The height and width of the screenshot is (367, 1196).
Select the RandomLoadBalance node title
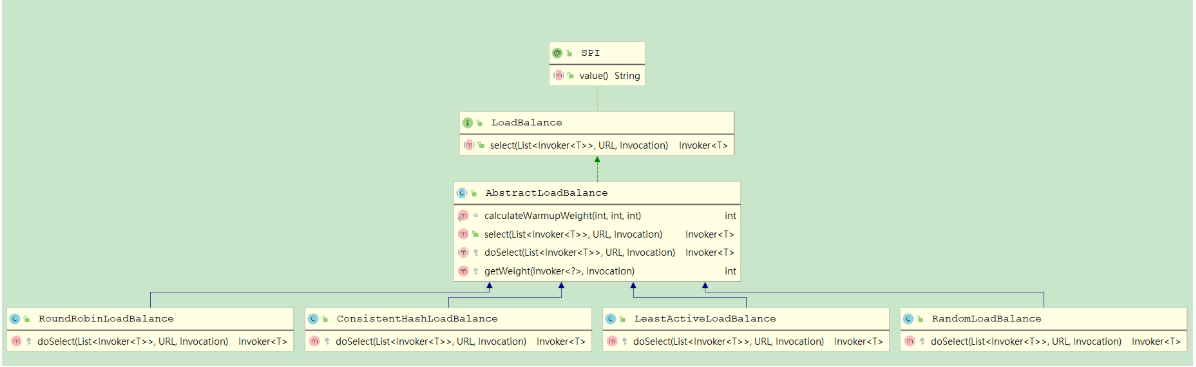coord(985,318)
